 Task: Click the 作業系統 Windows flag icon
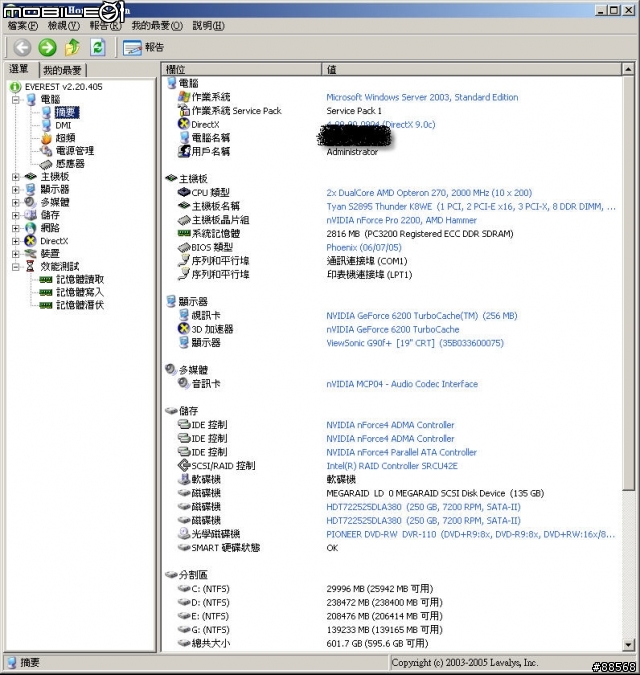click(184, 97)
